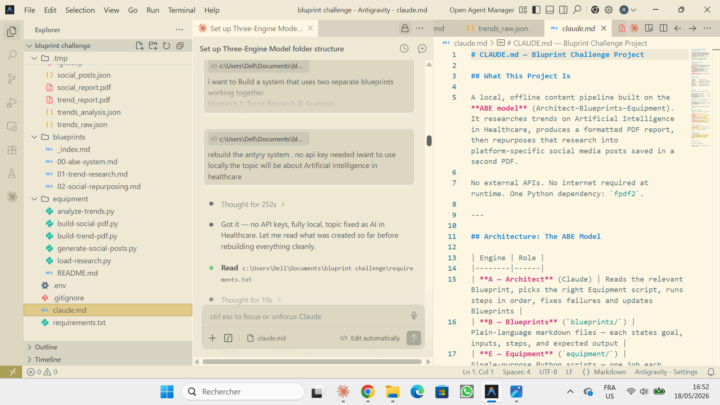
Task: Toggle the Edit automatically mode
Action: pyautogui.click(x=370, y=338)
